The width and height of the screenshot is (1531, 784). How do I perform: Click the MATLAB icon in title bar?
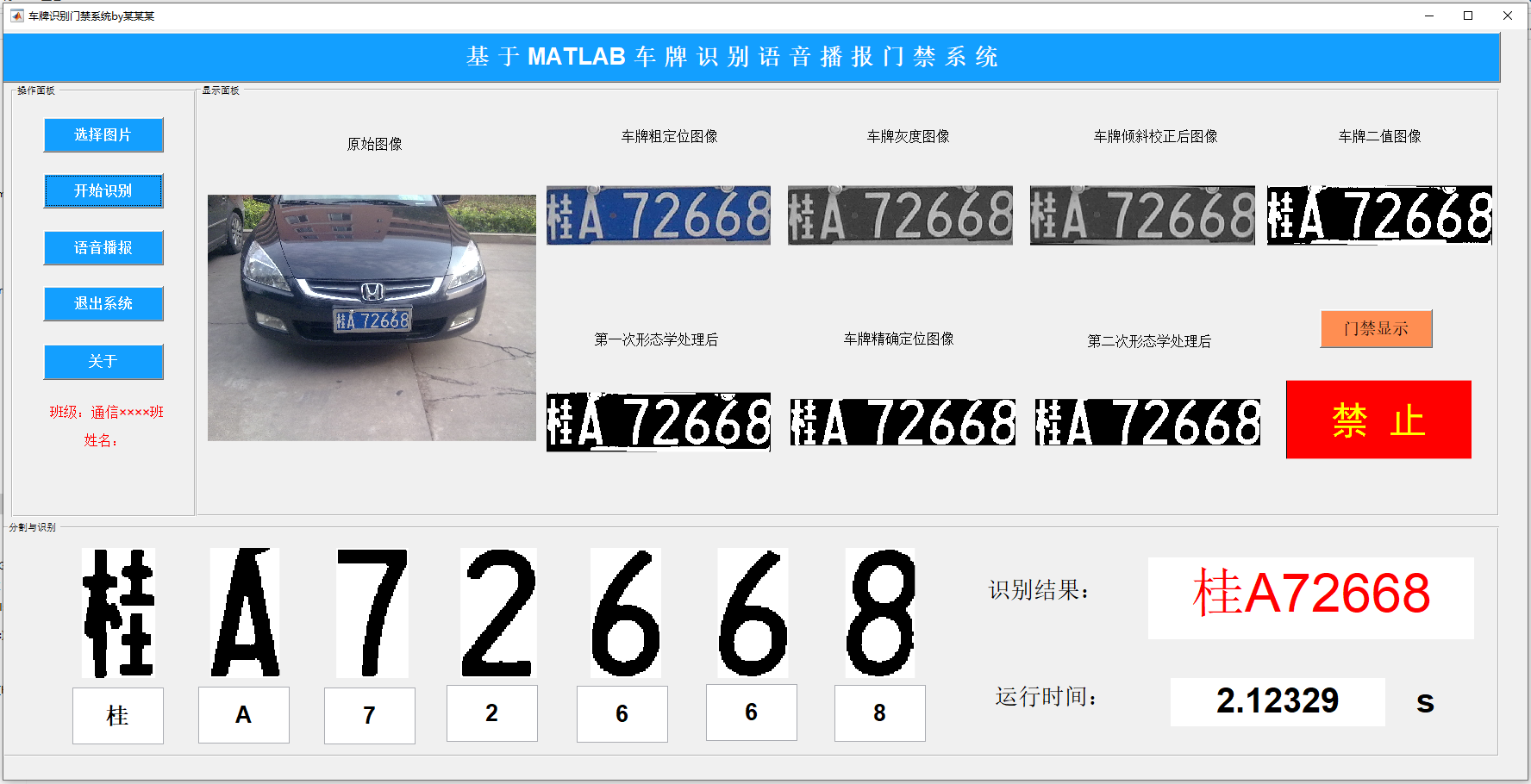(16, 16)
